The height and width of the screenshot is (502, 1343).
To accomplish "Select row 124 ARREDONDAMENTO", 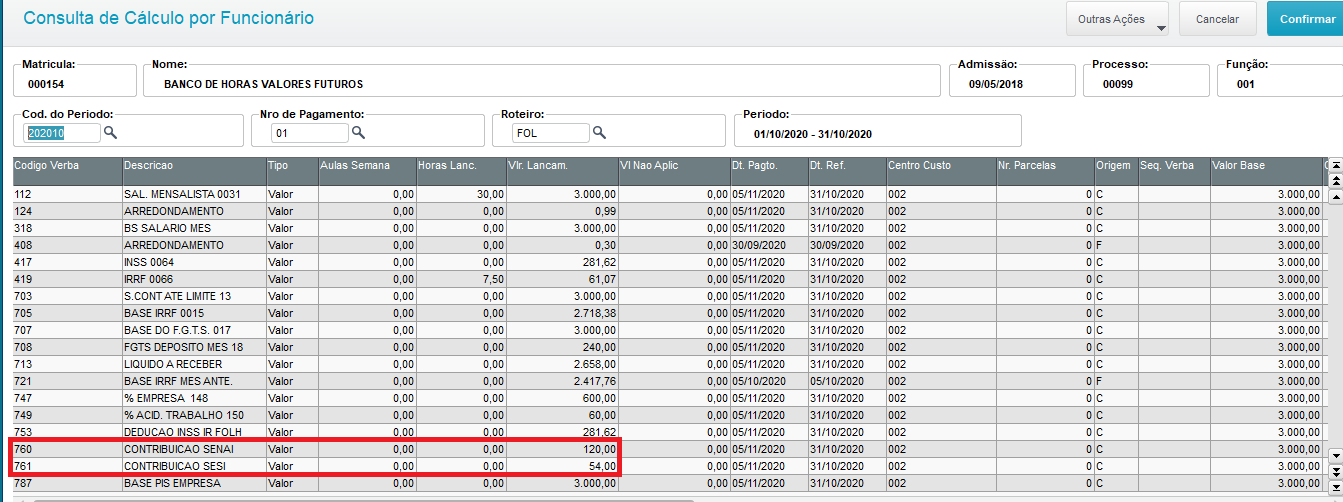I will click(x=667, y=211).
